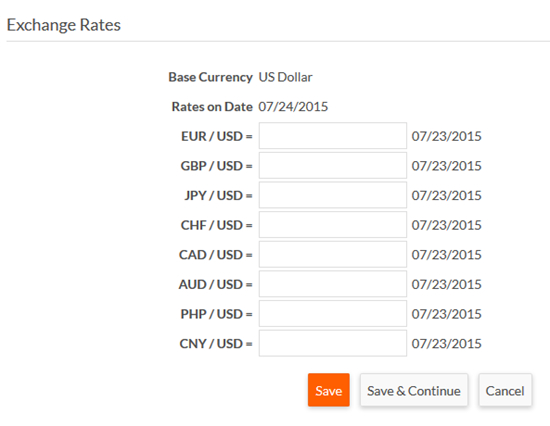
Task: Focus the JPY / USD rate field
Action: [333, 195]
